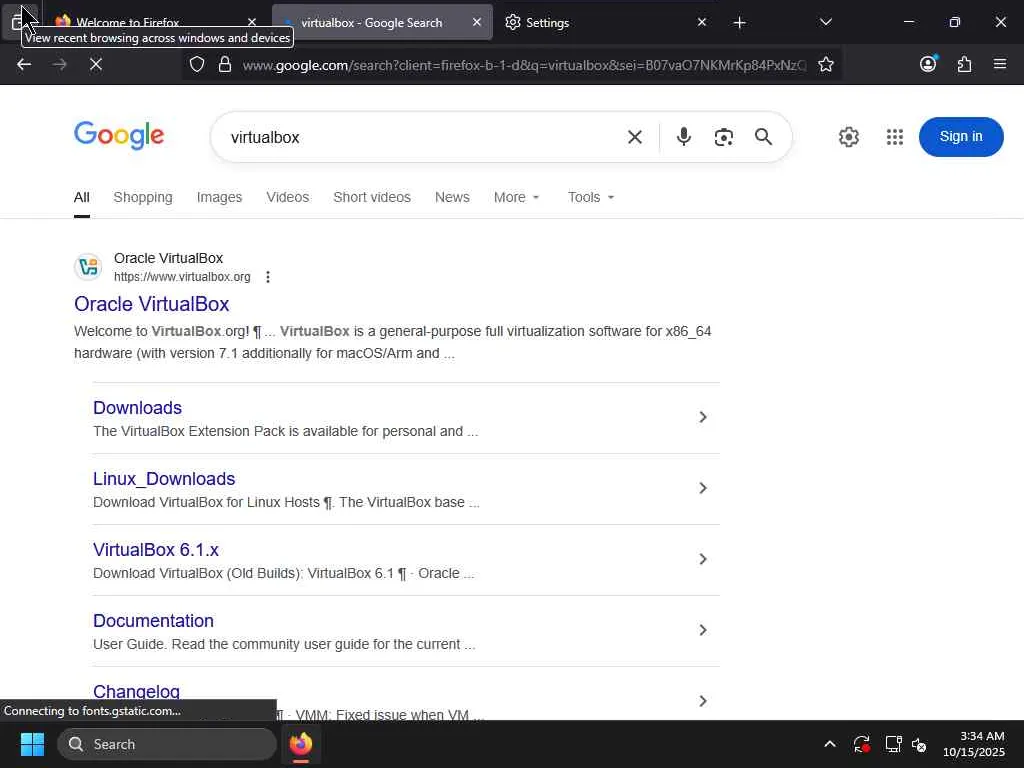Go to Google homepage via logo
Viewport: 1024px width, 768px height.
point(119,136)
